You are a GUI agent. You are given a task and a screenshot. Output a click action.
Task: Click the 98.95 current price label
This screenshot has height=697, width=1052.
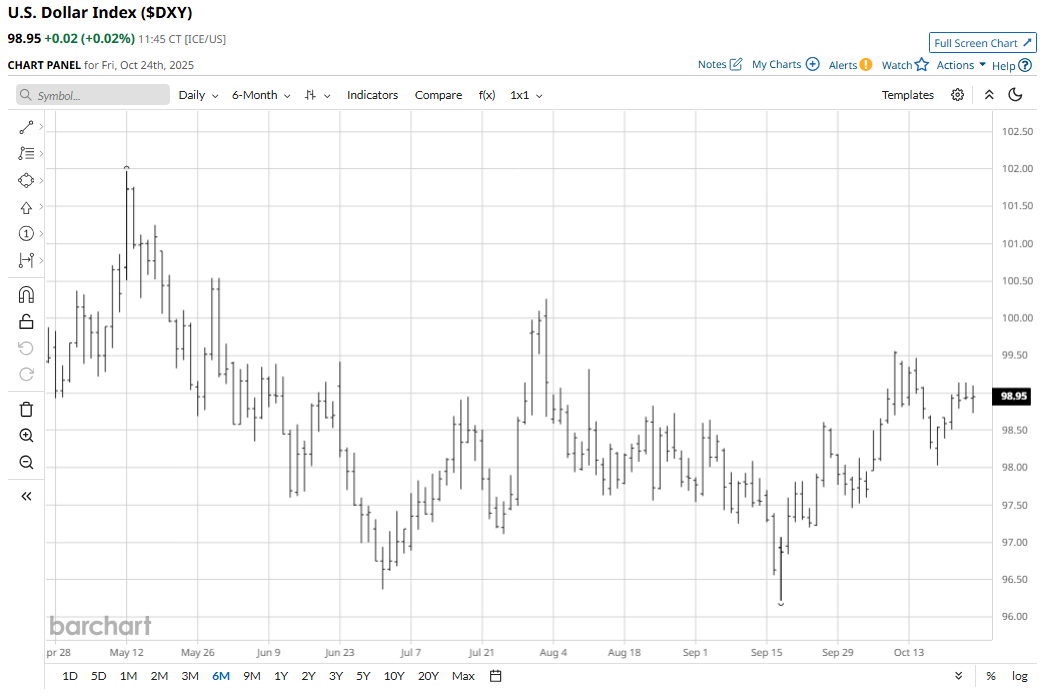click(x=1013, y=396)
